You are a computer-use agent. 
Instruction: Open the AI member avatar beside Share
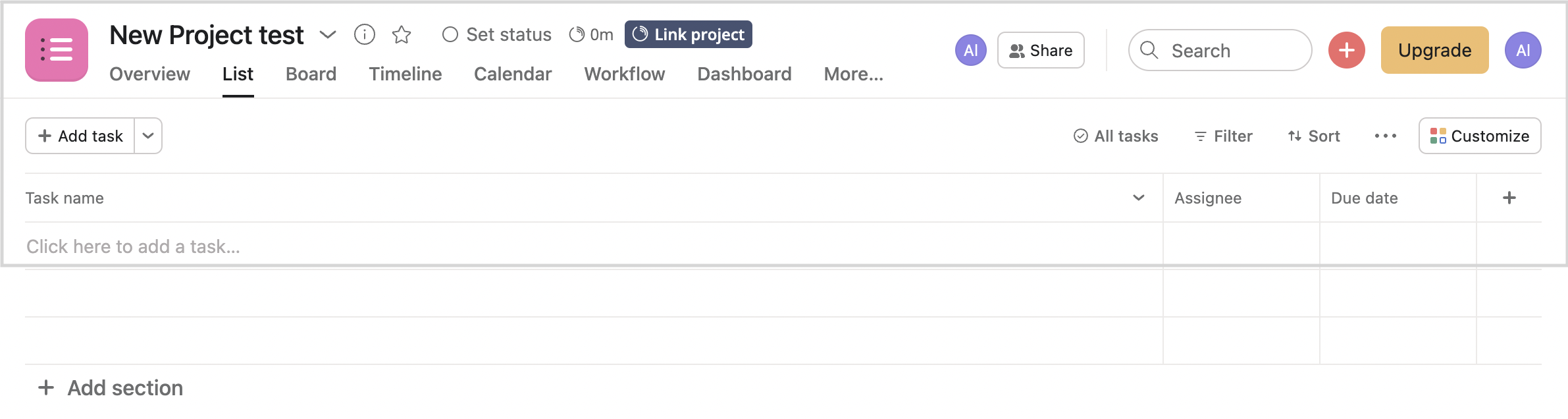click(971, 50)
